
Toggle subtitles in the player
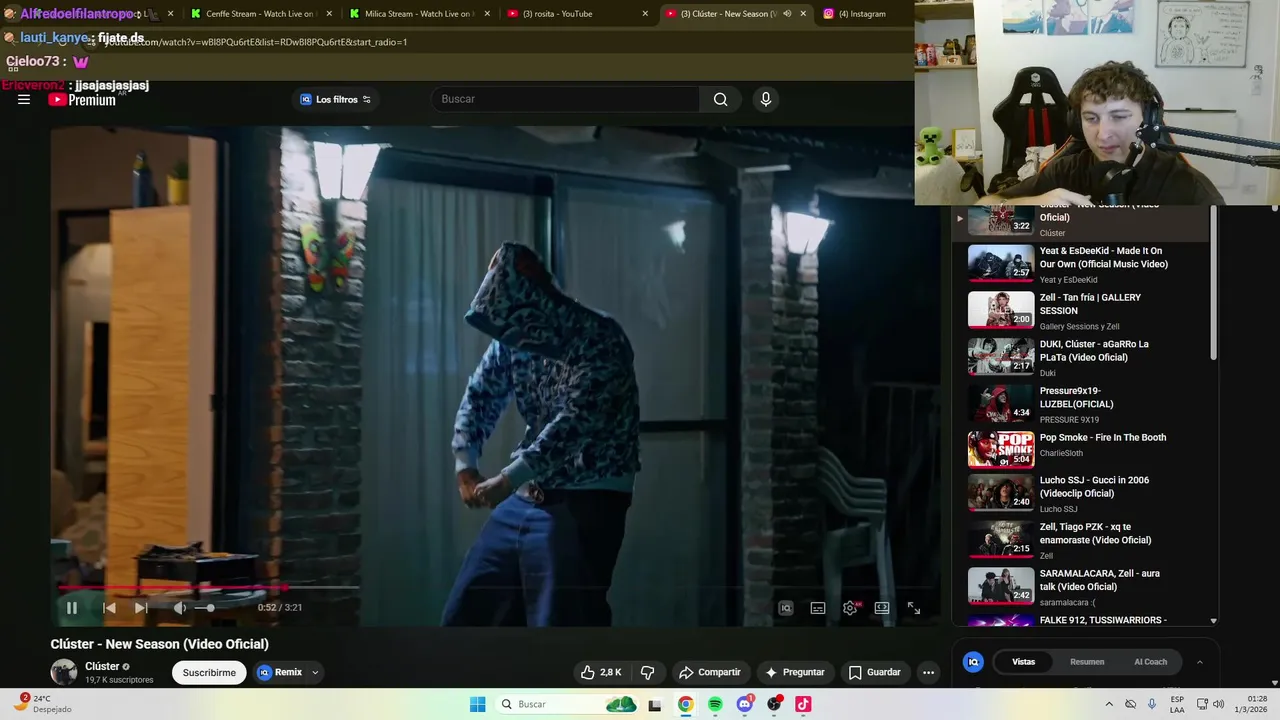(x=818, y=608)
